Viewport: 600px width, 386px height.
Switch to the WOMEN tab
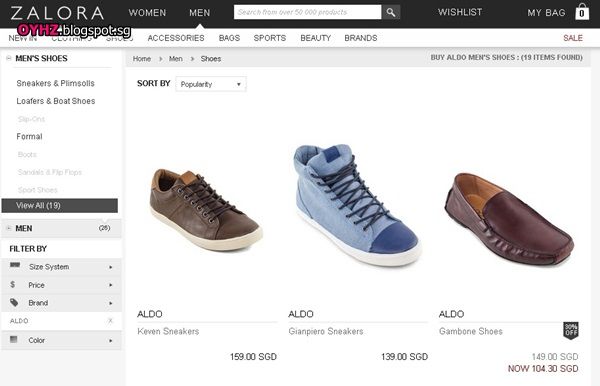pos(147,13)
